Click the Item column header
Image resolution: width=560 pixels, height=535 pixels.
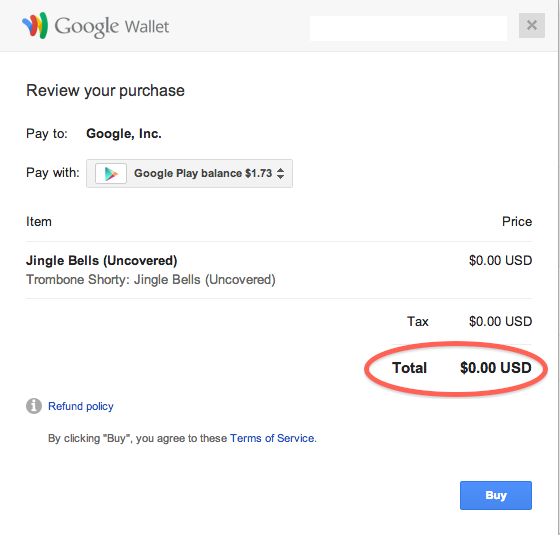tap(39, 222)
